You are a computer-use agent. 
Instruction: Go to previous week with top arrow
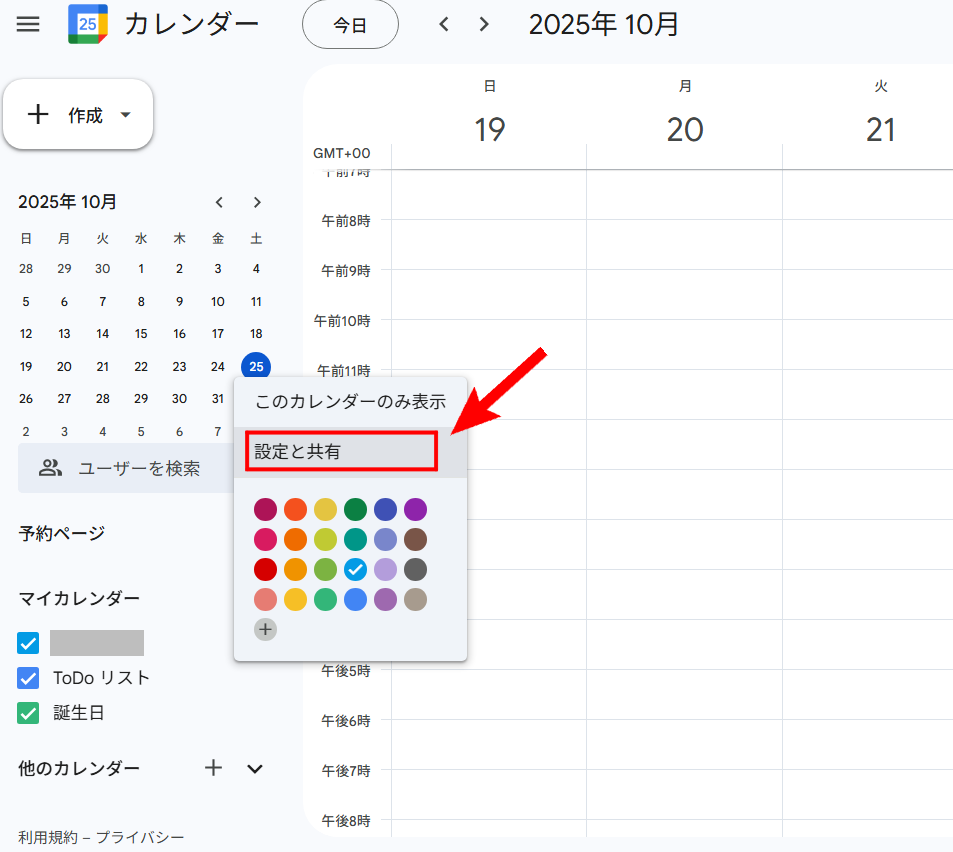445,24
